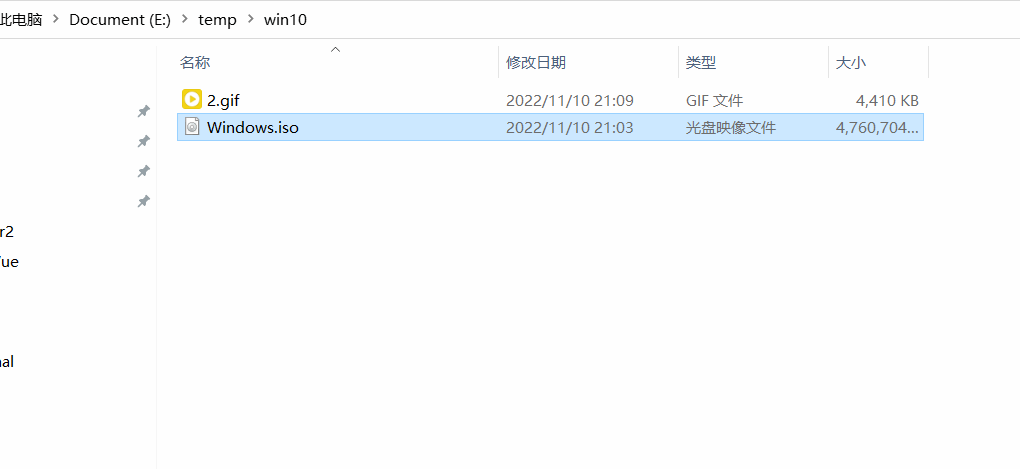Viewport: 1020px width, 469px height.
Task: Navigate to Document (E:) in breadcrumb
Action: tap(120, 20)
